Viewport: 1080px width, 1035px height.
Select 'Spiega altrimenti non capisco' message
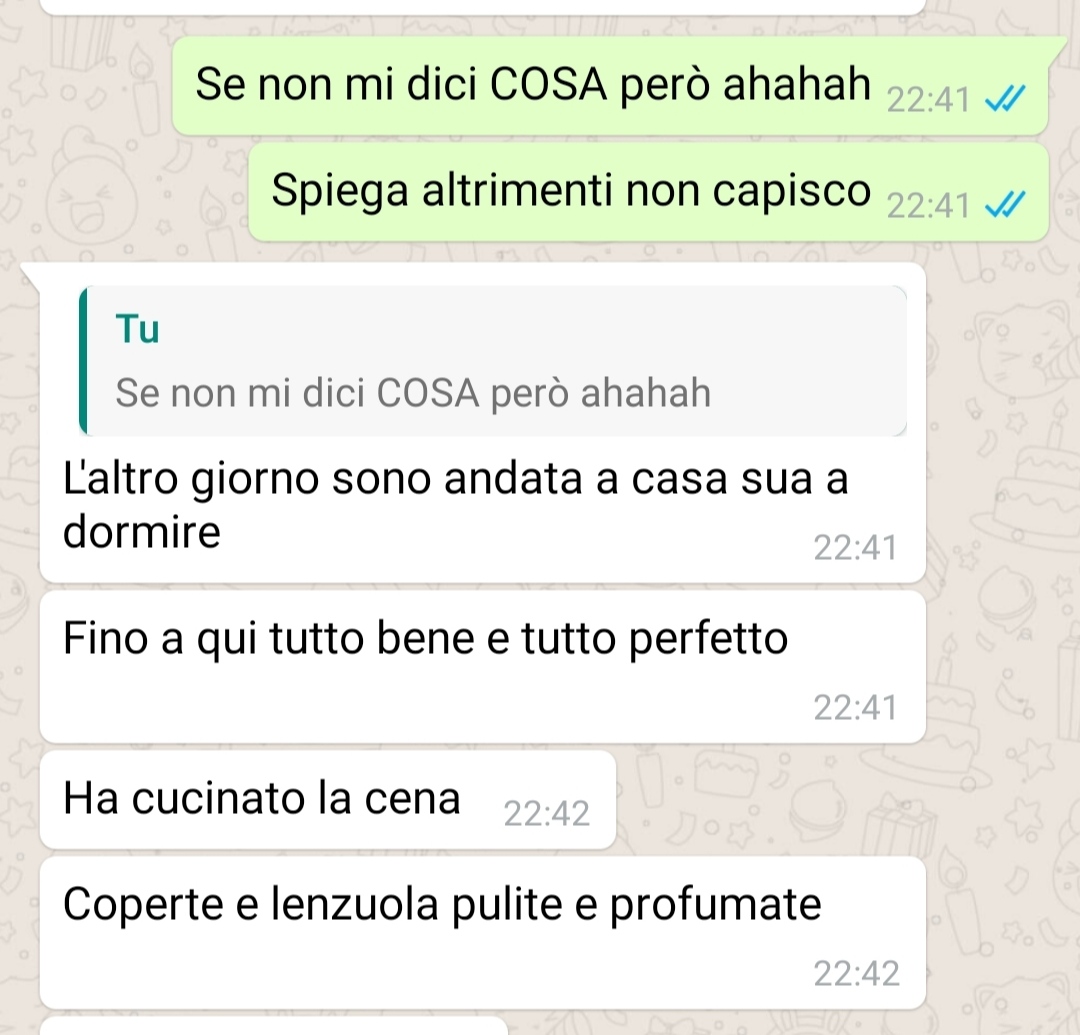pos(648,192)
